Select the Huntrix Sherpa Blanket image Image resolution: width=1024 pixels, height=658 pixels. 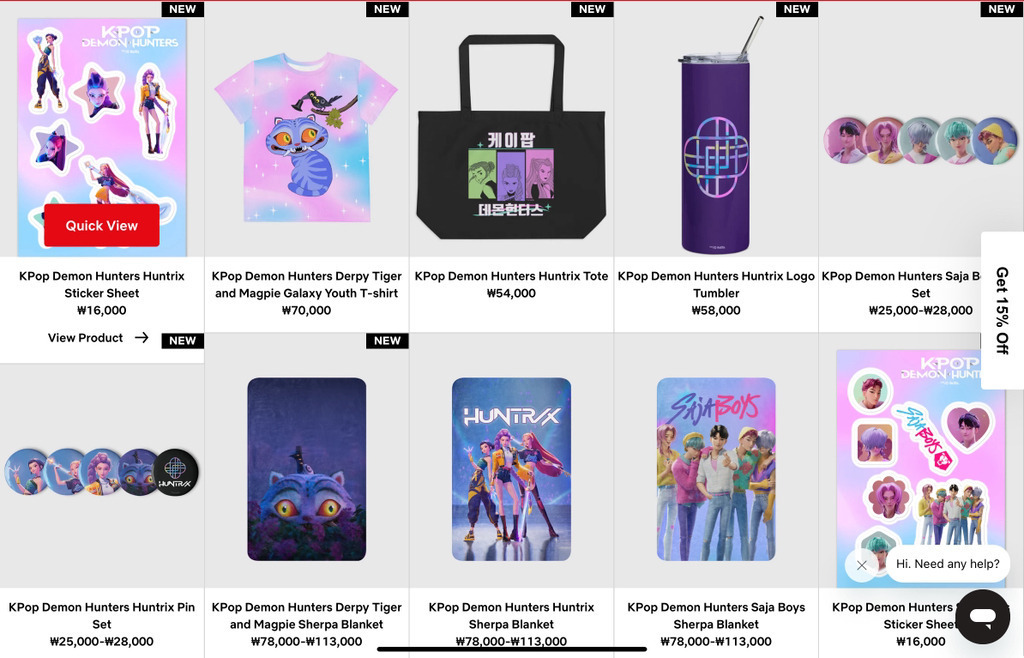511,469
